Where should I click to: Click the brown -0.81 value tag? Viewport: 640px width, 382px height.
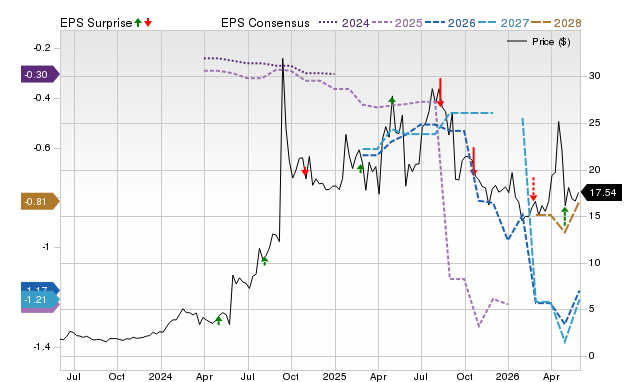pos(40,202)
